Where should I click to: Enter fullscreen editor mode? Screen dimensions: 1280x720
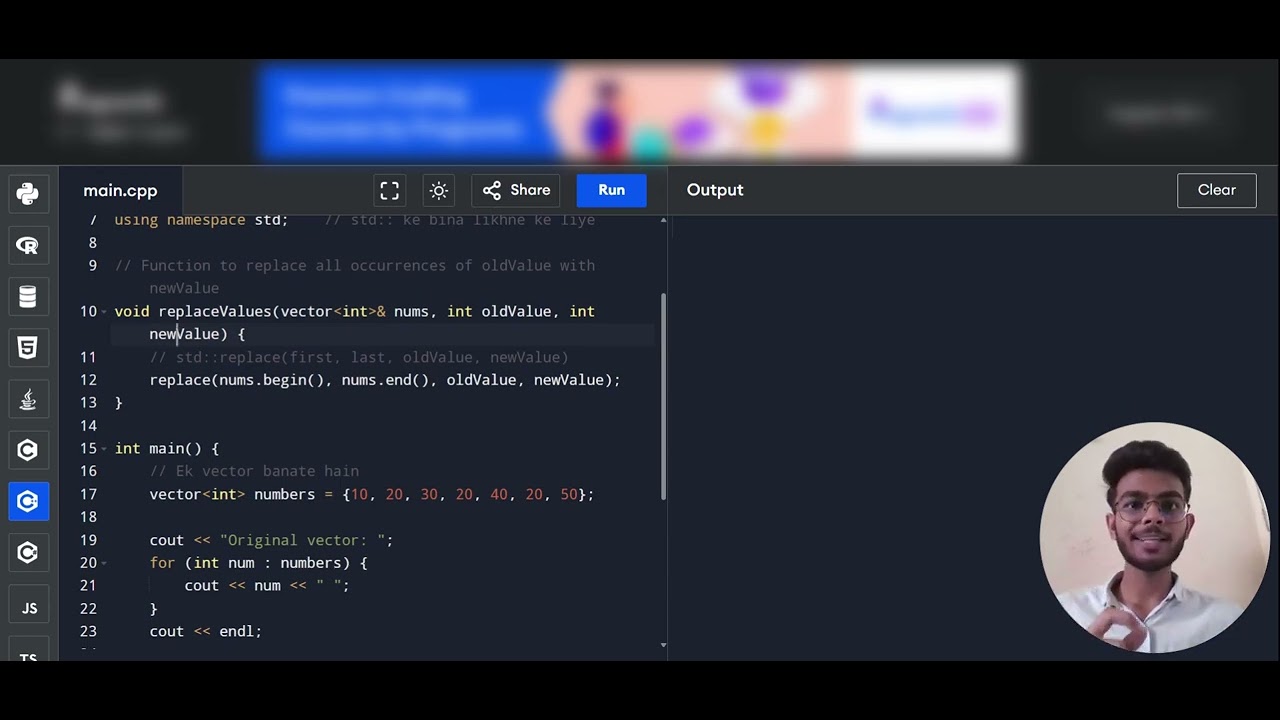[x=390, y=190]
